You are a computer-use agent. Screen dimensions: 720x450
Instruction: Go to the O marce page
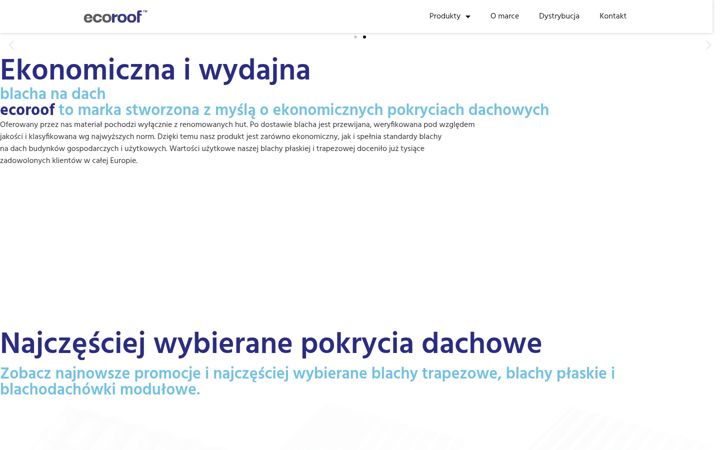pos(504,16)
